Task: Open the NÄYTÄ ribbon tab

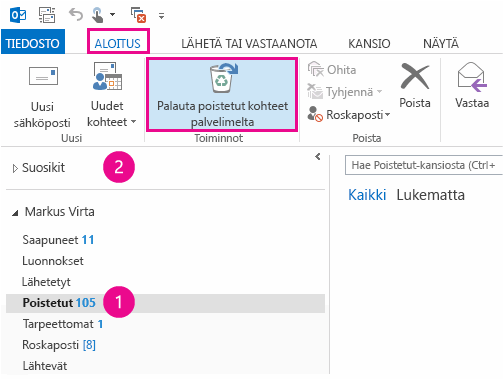Action: (x=441, y=43)
